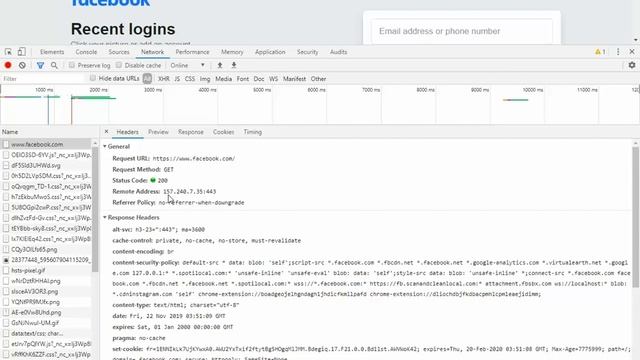
Task: Close the DevTools panel
Action: click(632, 52)
